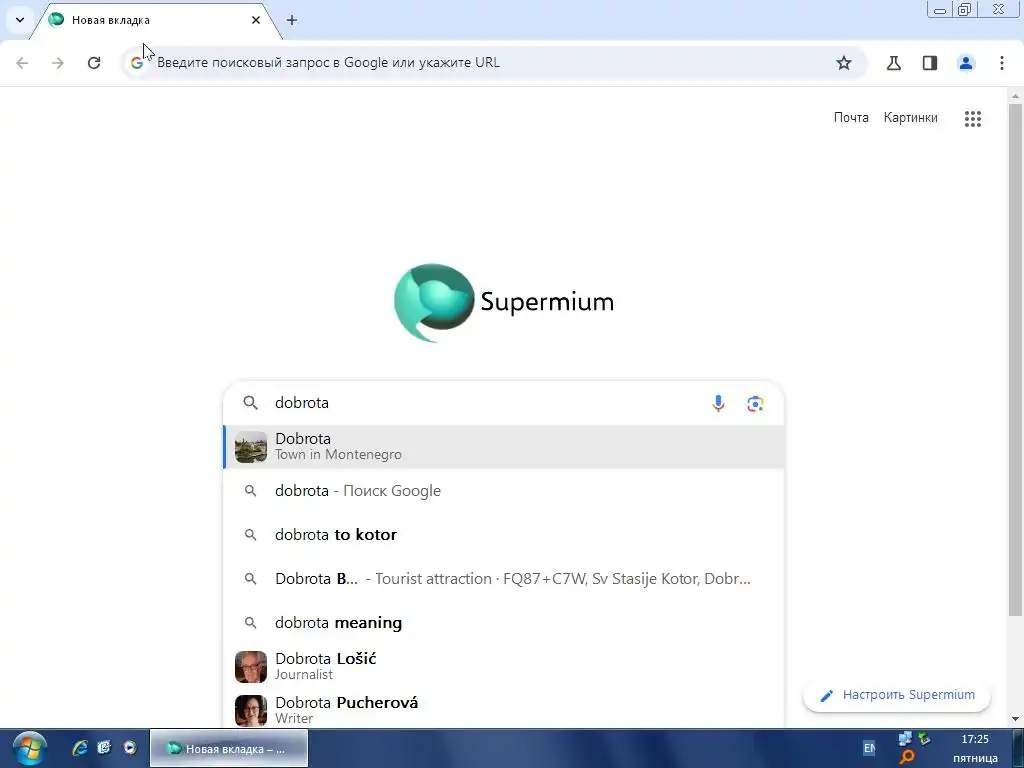Start voice search with microphone icon
The image size is (1024, 768).
718,404
